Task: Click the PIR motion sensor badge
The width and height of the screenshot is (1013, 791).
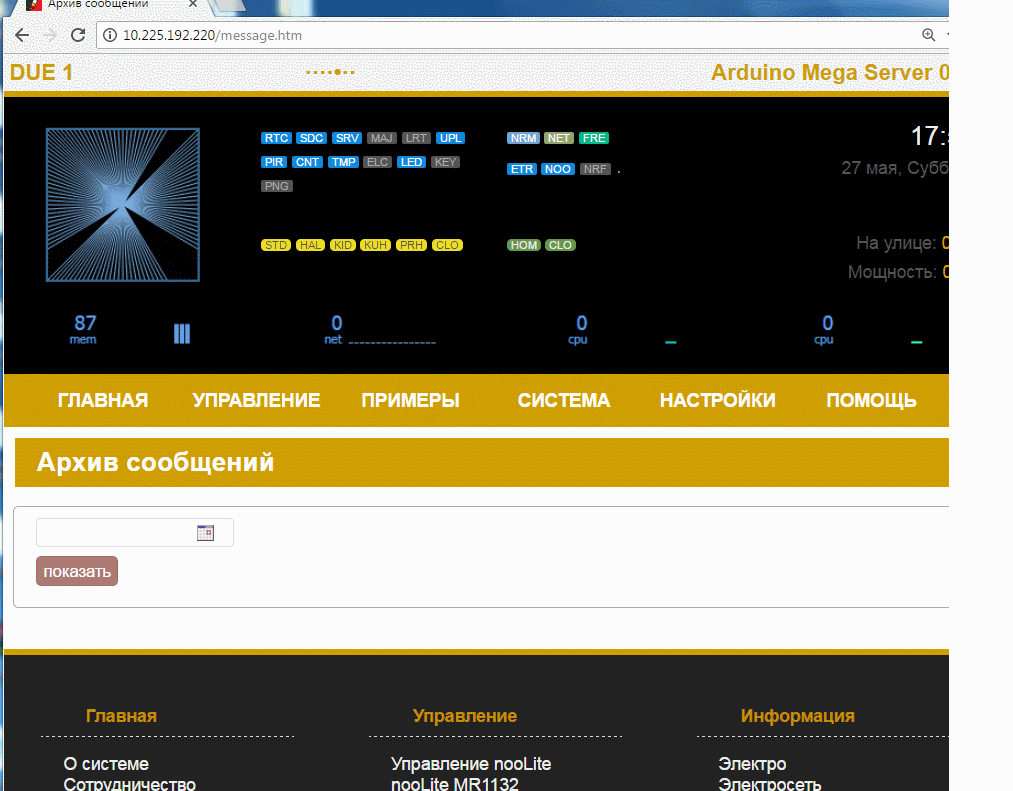Action: [274, 161]
